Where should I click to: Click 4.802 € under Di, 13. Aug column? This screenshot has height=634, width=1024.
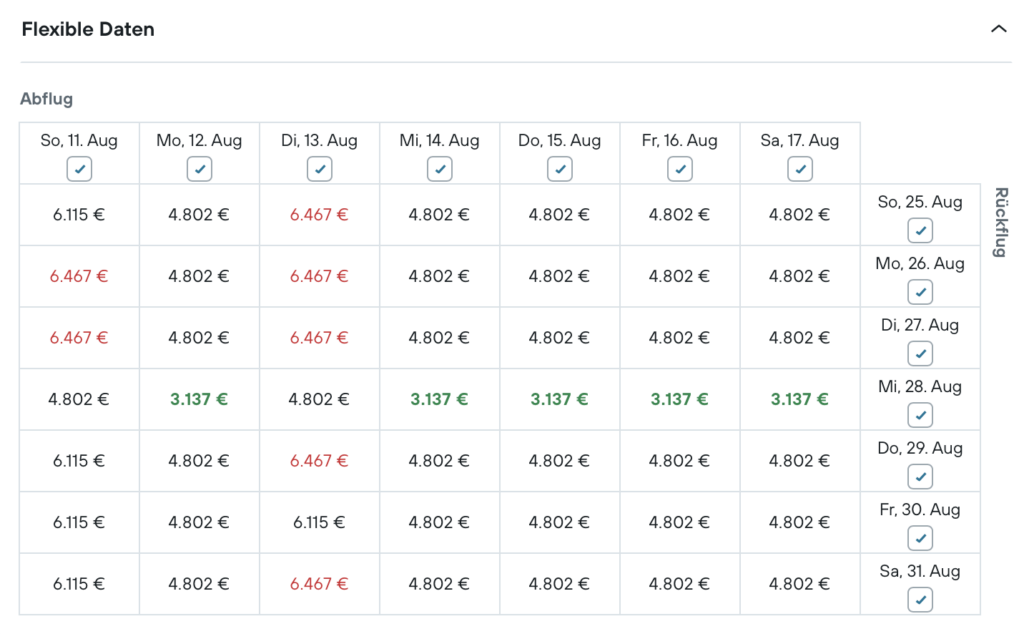(319, 399)
